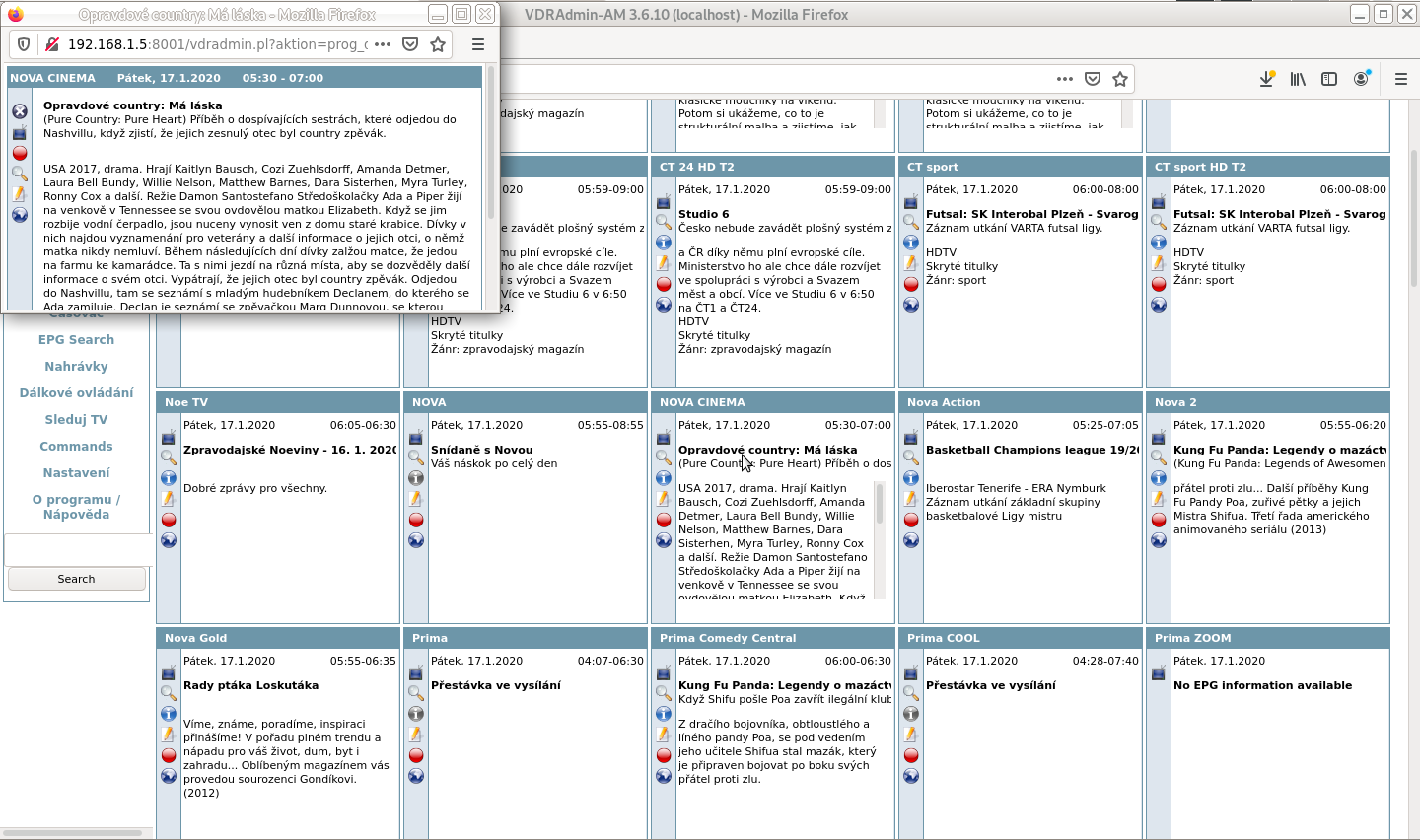Focus the sidebar search text field

tap(78, 549)
